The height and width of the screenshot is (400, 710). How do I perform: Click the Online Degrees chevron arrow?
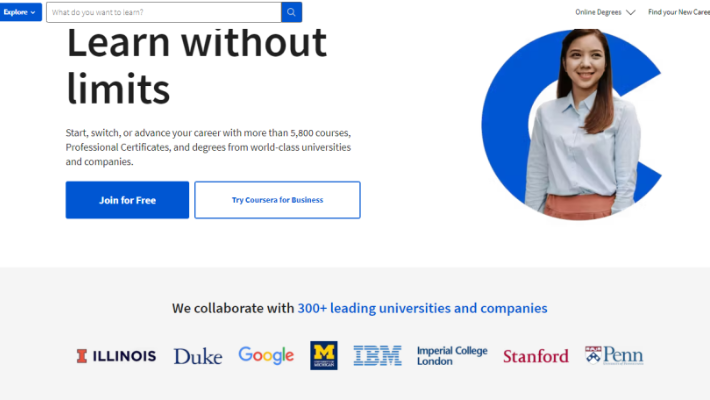point(631,13)
